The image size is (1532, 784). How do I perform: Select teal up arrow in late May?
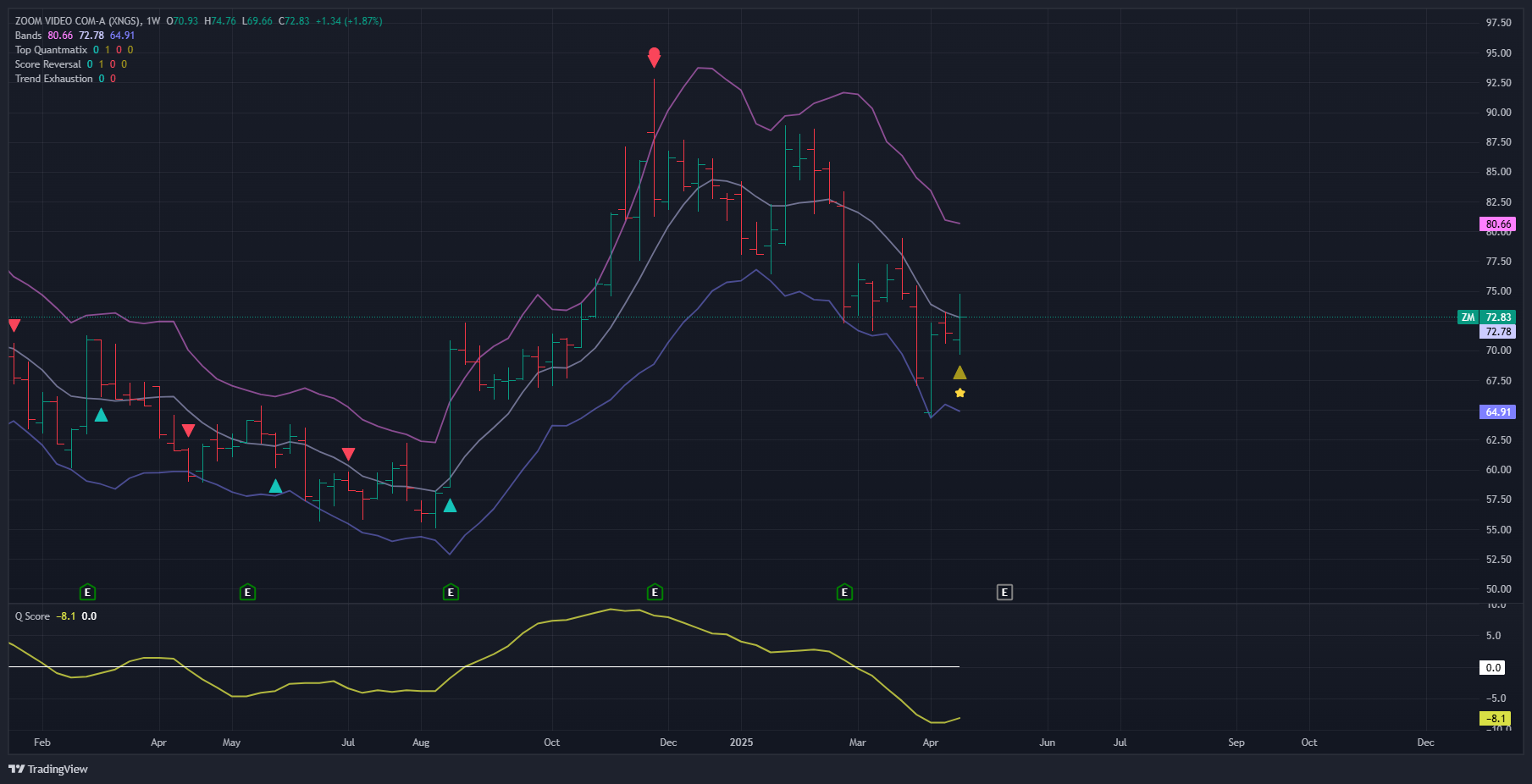tap(275, 486)
